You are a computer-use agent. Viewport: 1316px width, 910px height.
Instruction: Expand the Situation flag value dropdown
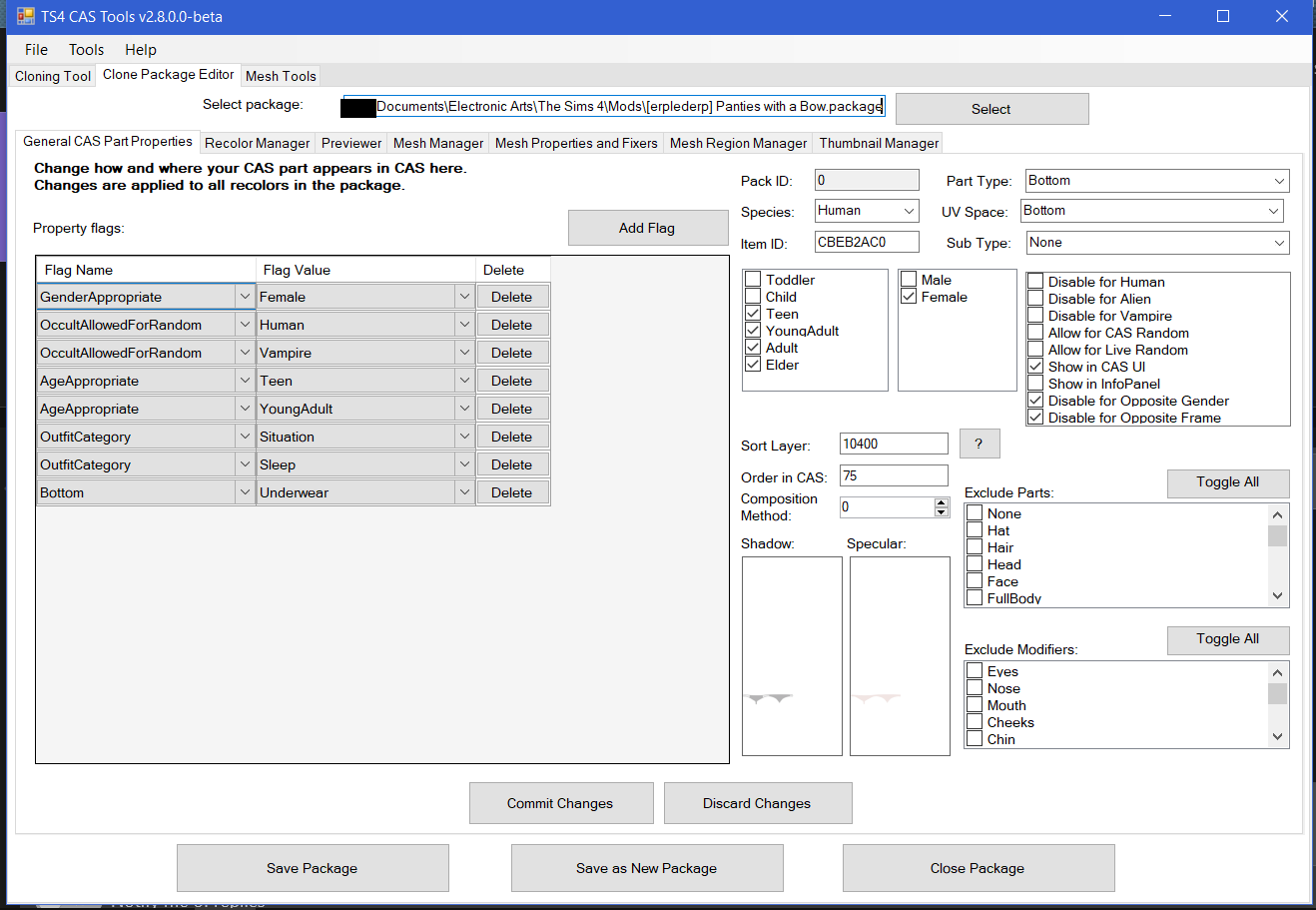464,437
